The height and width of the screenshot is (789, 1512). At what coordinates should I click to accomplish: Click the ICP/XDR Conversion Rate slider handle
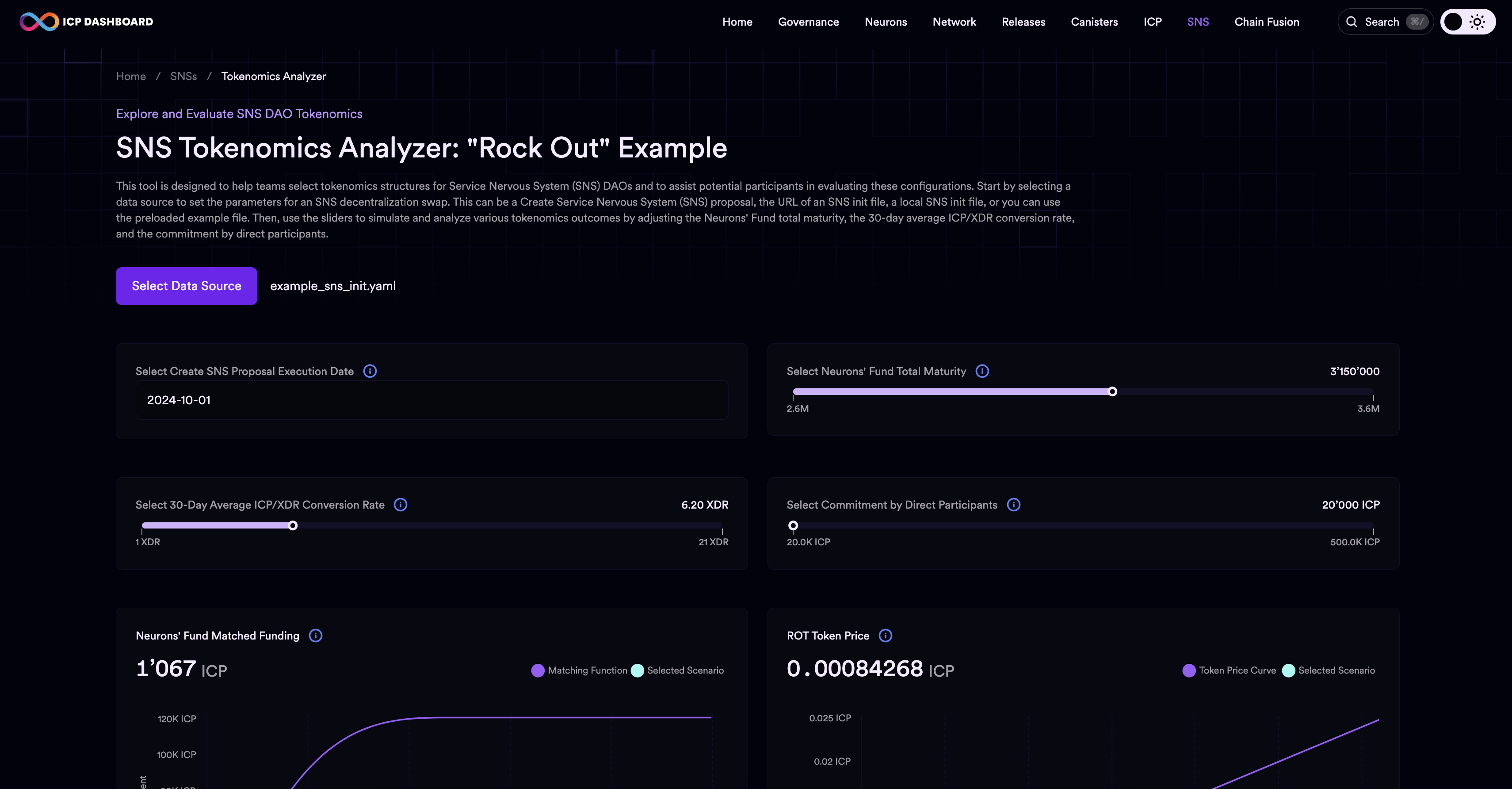(x=293, y=525)
